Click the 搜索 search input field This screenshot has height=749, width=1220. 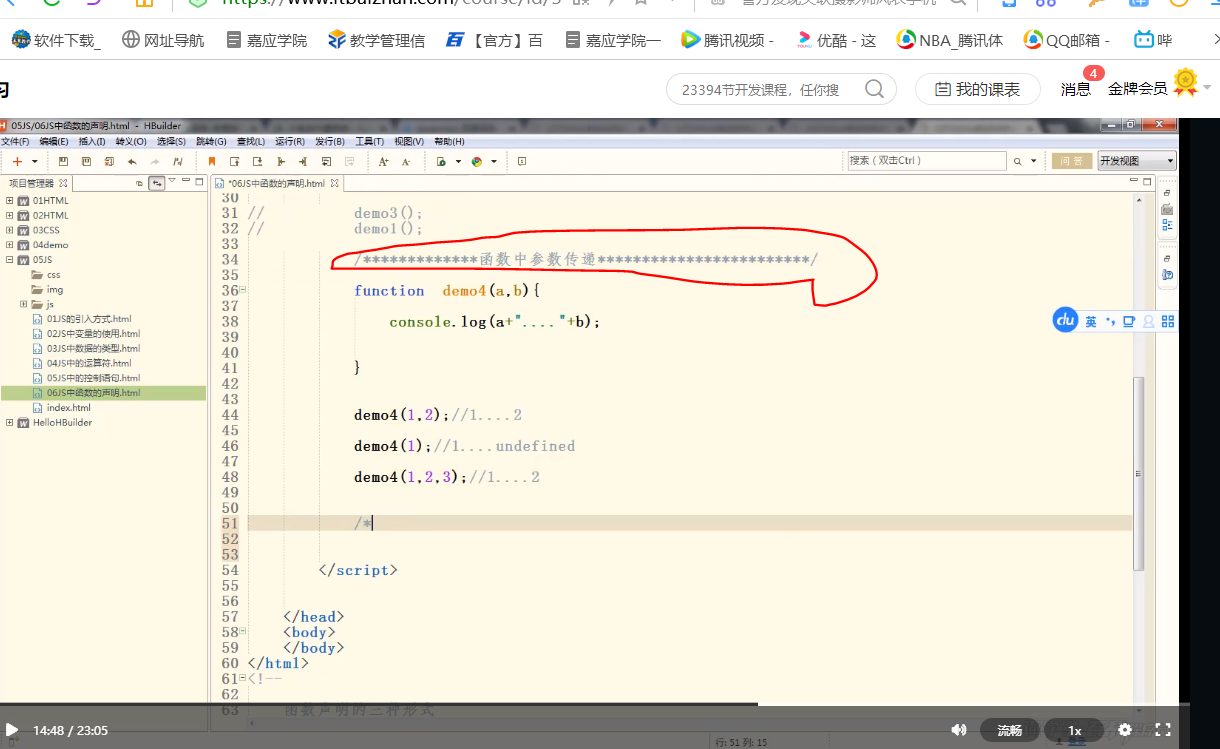point(926,161)
